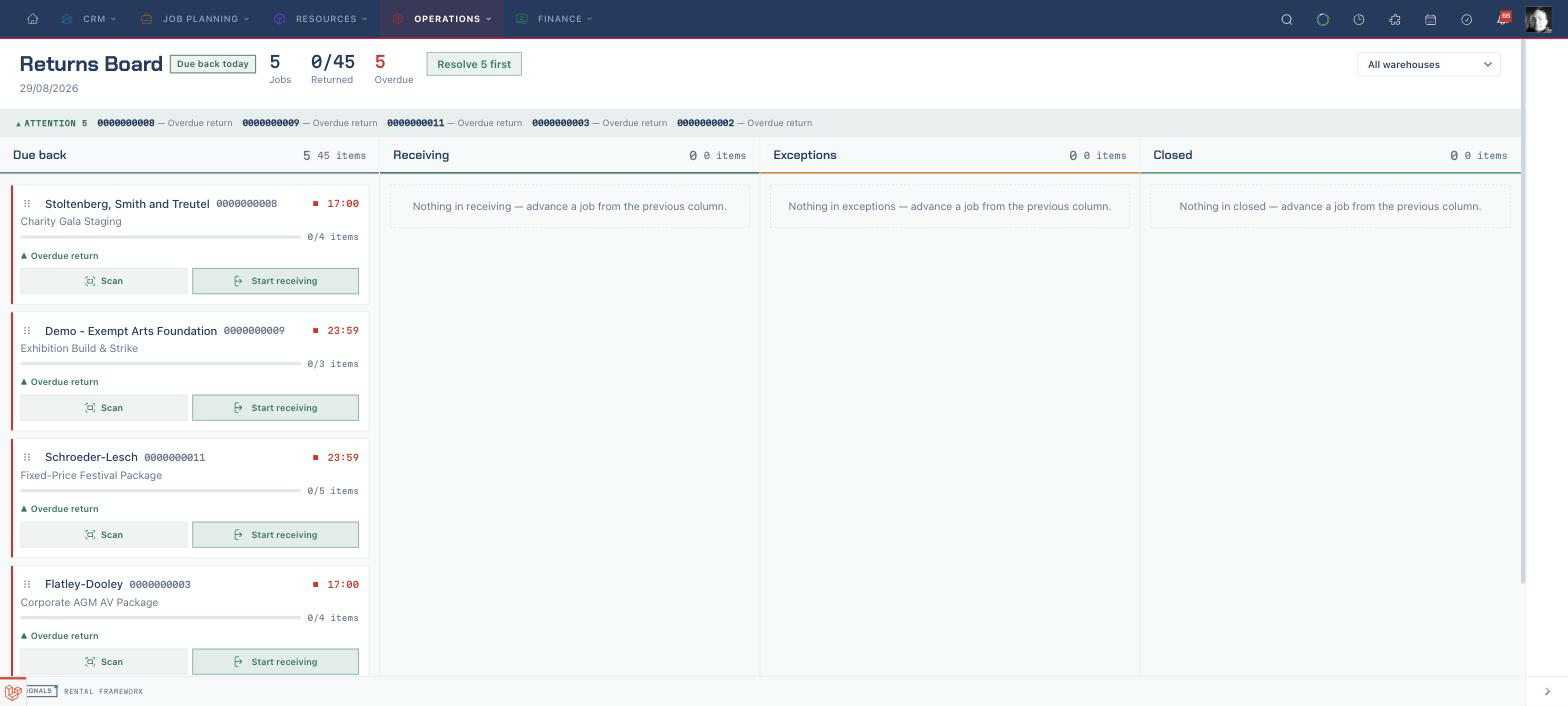
Task: Click the attention triangle icon in alert bar
Action: (18, 124)
